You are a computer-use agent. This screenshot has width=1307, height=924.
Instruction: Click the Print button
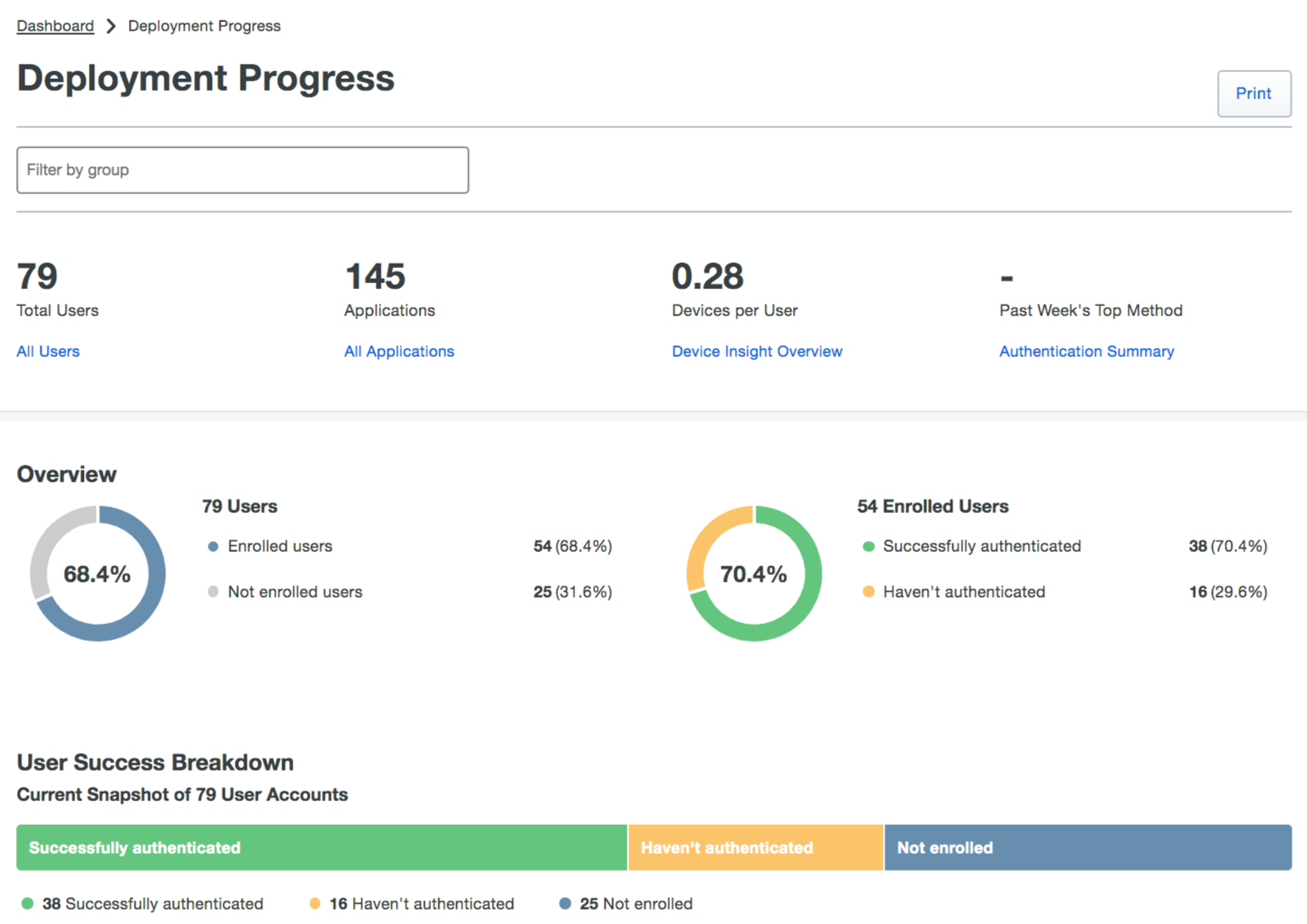tap(1254, 93)
